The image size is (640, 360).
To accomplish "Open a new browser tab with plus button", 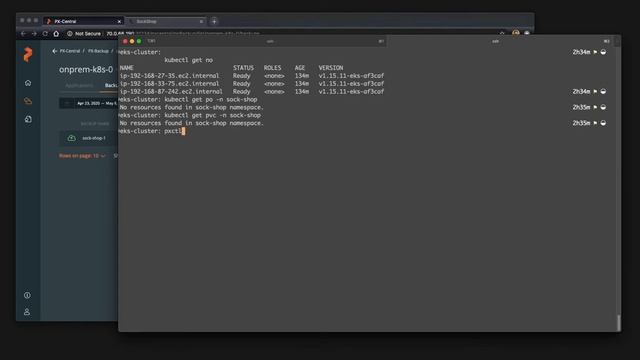I will (x=214, y=21).
